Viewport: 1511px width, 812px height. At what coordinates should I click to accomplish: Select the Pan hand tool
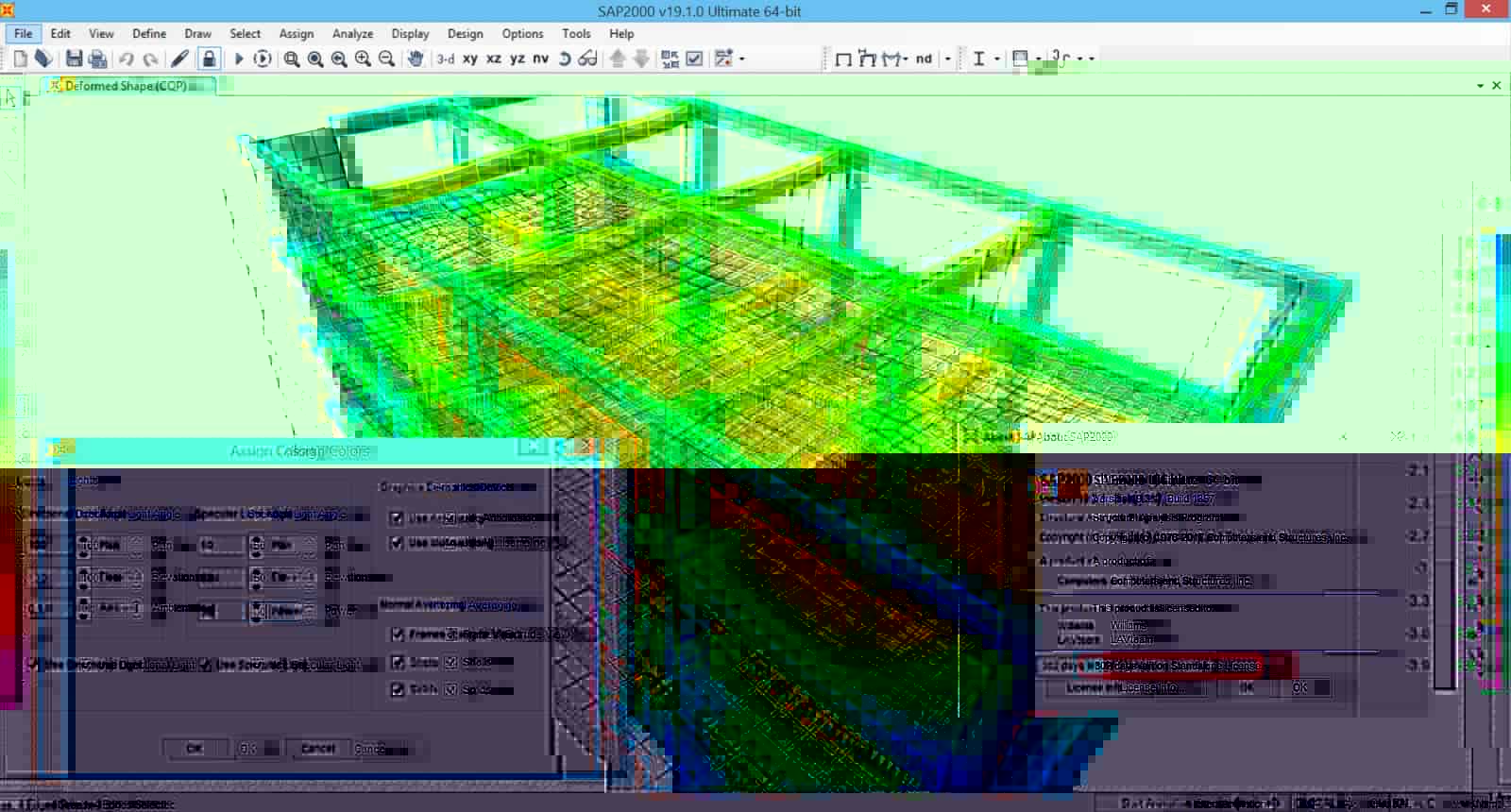pyautogui.click(x=416, y=59)
